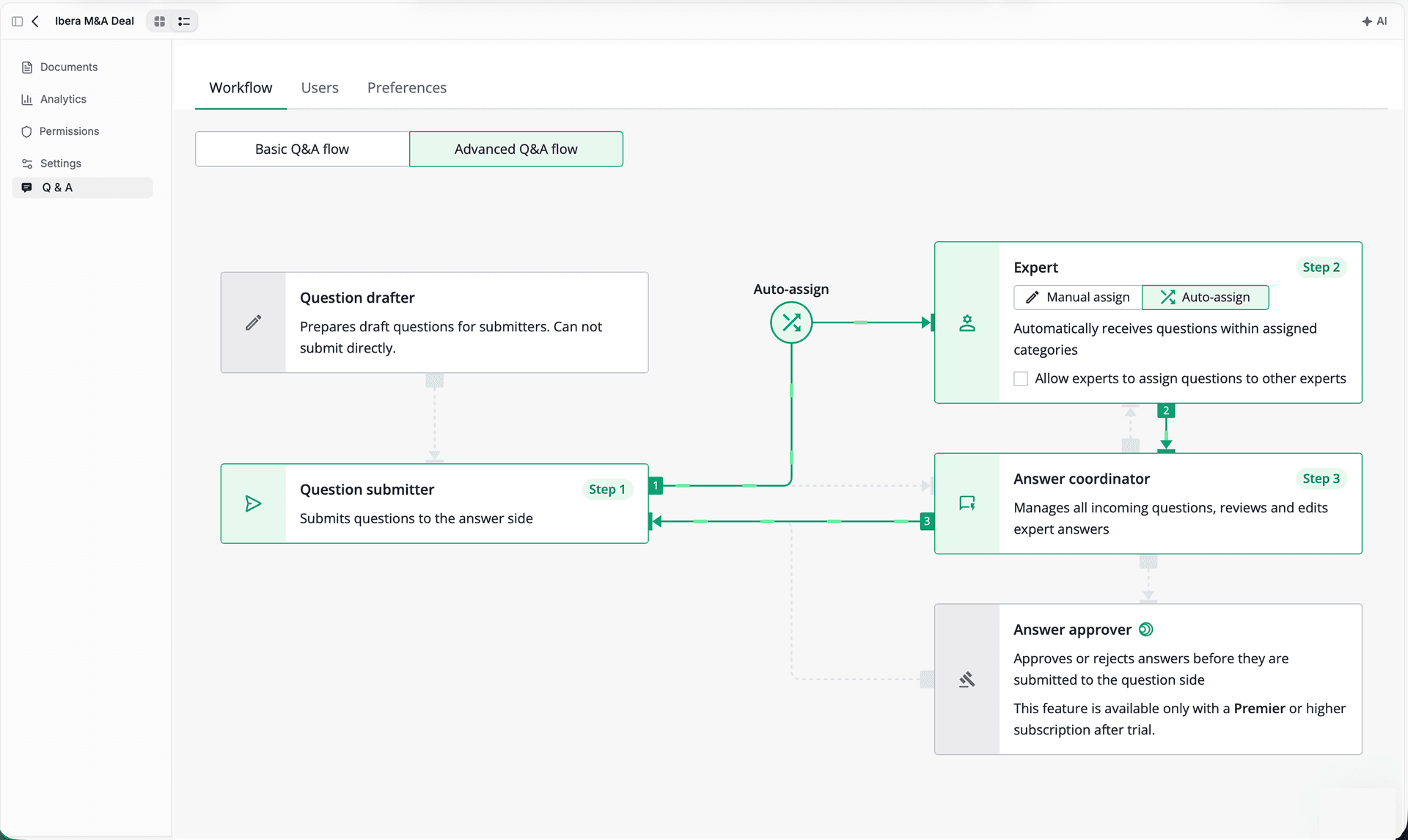1408x840 pixels.
Task: Enable Allow experts to assign questions to other experts
Action: click(1020, 378)
